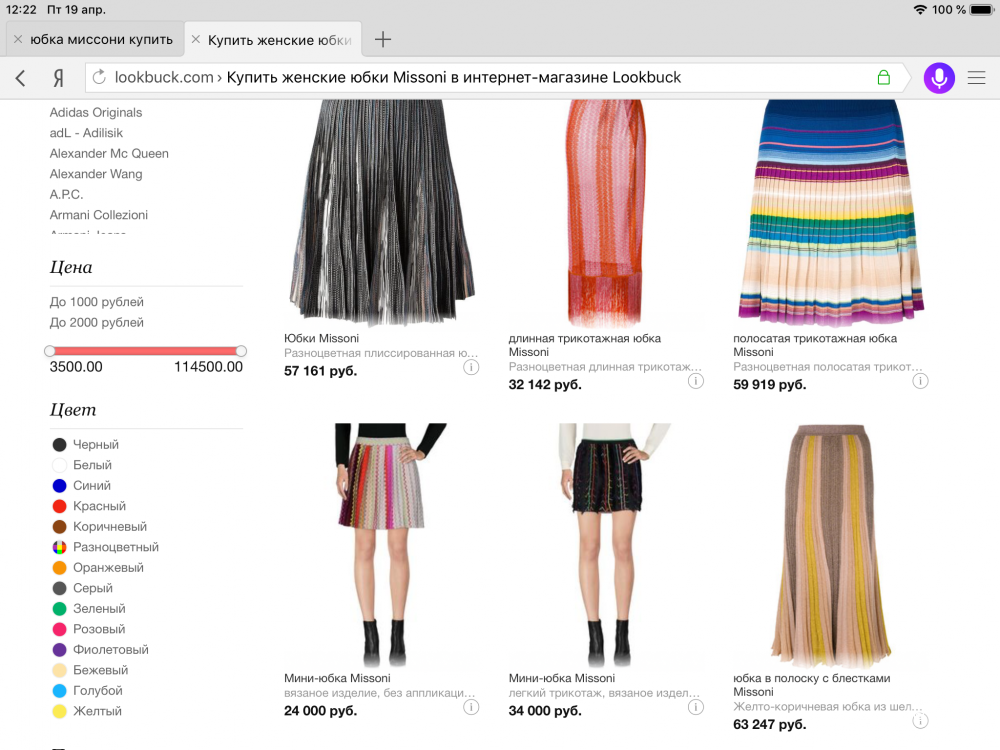Open the 'Юбки Missoni' product title
The height and width of the screenshot is (750, 1000).
coord(321,338)
